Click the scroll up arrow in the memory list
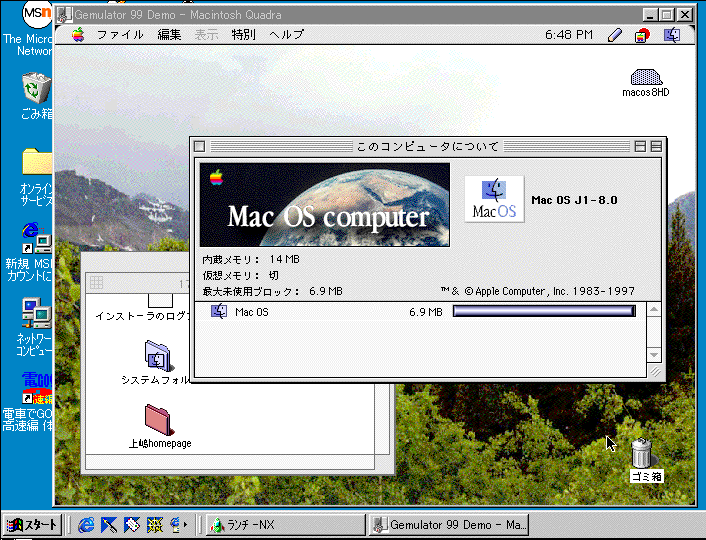The image size is (706, 540). coord(654,310)
